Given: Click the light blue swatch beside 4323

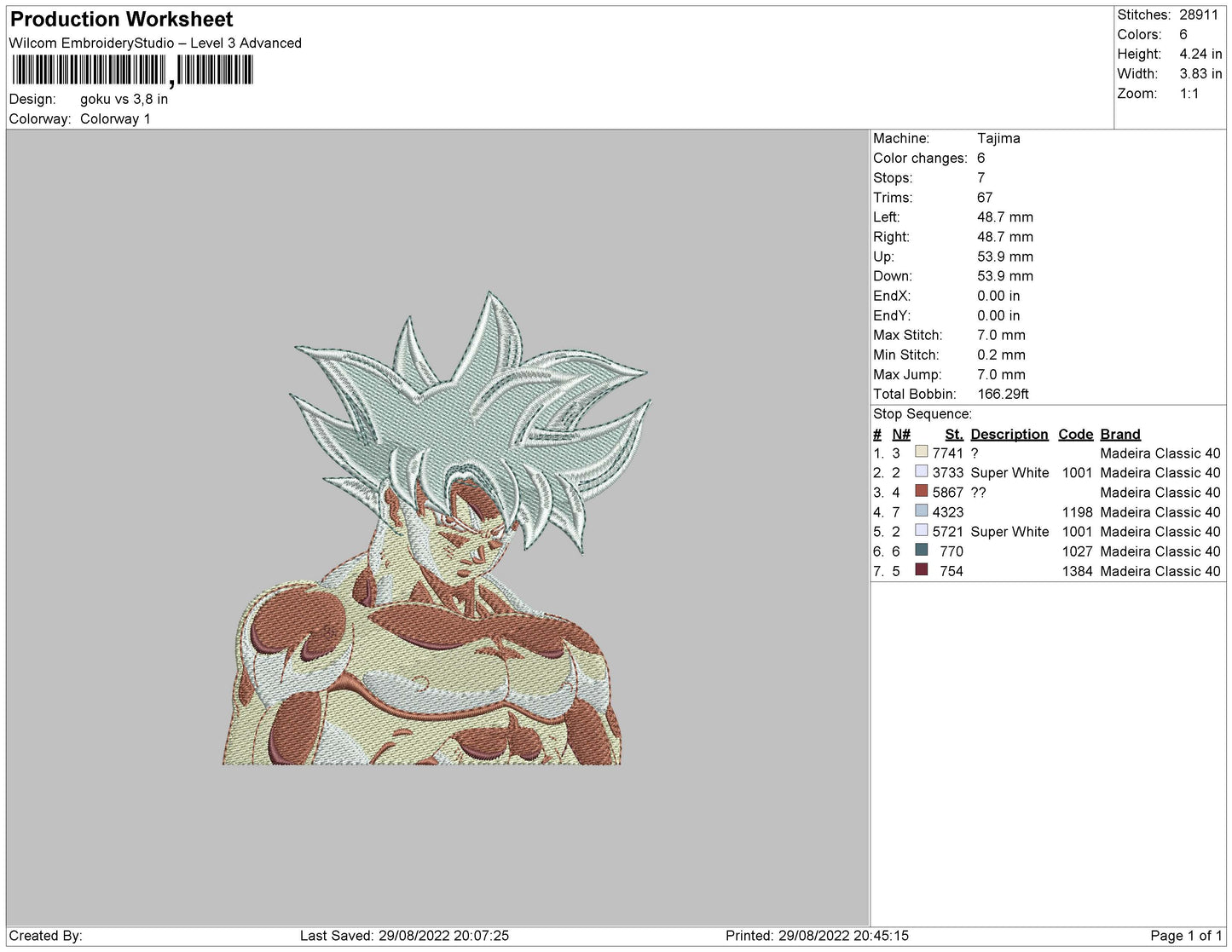Looking at the screenshot, I should point(921,511).
